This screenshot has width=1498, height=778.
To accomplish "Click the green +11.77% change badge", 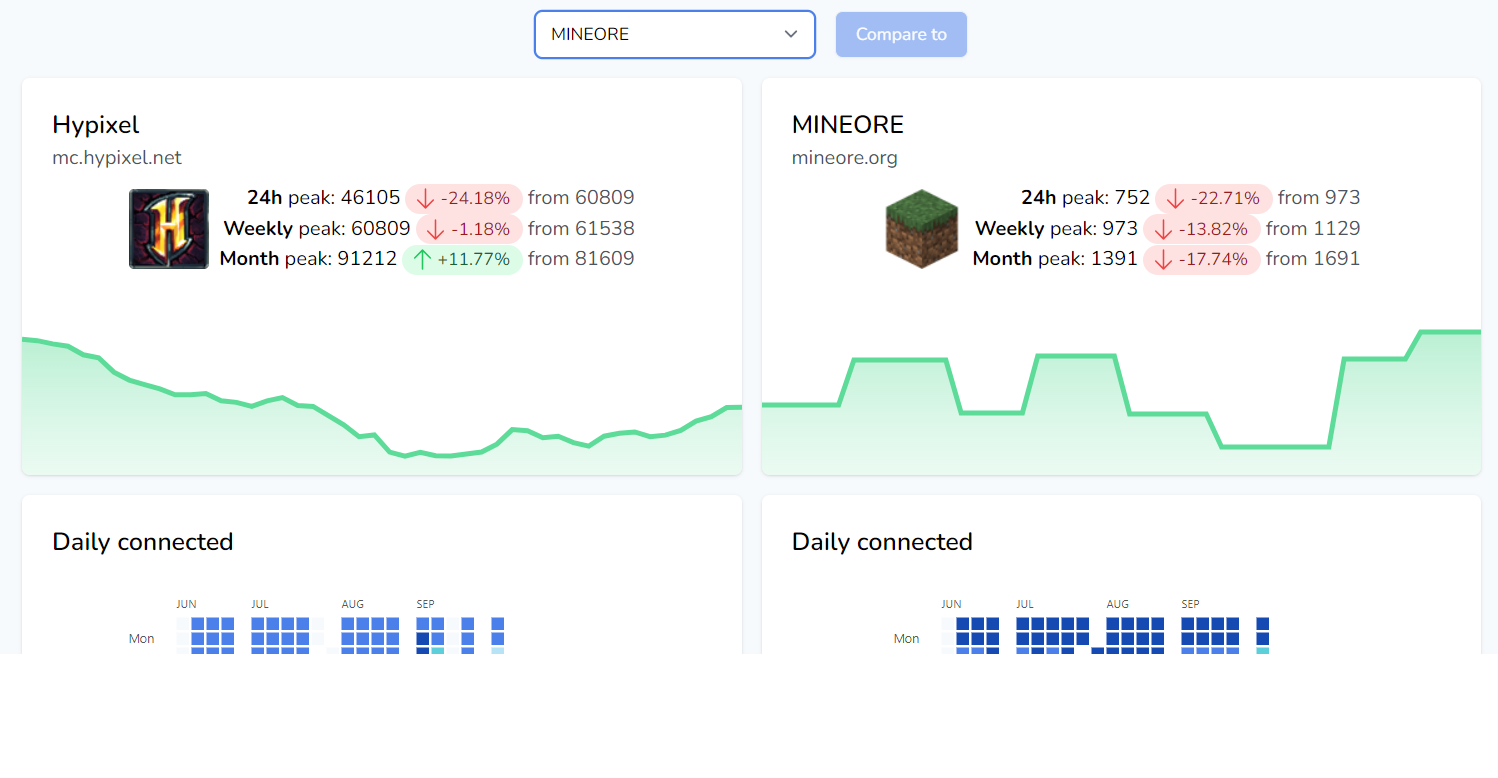I will 462,259.
